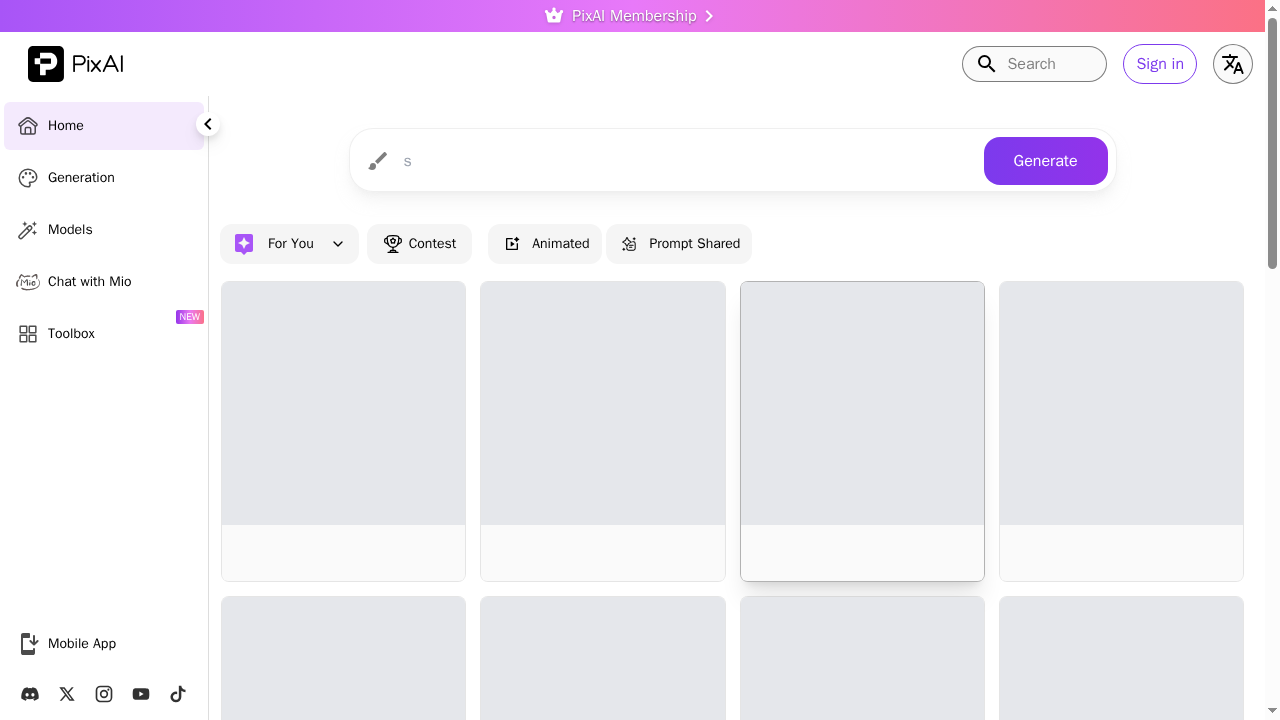
Task: Open the Instagram social link
Action: click(104, 694)
